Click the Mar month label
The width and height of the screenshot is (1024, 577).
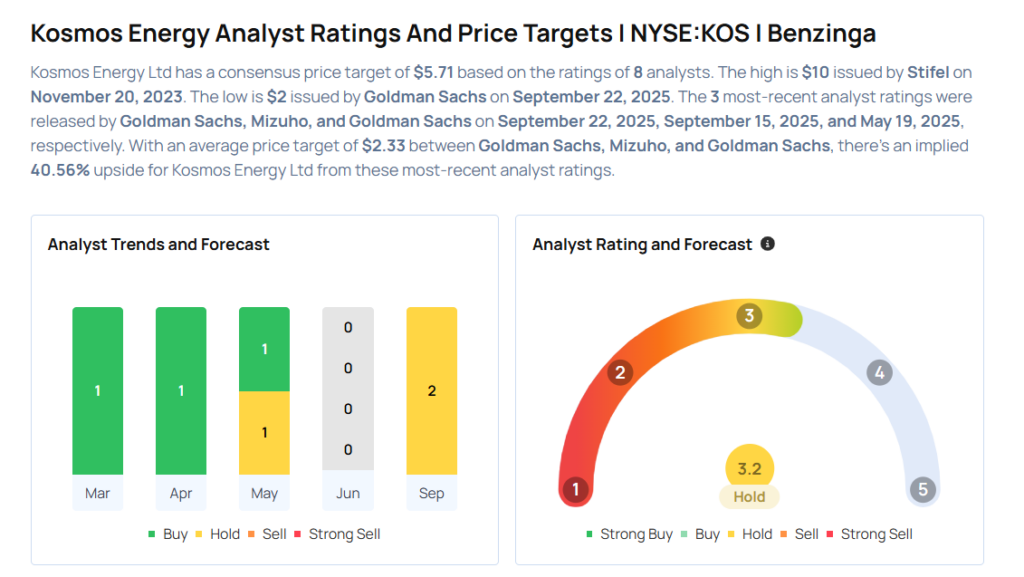click(x=98, y=493)
